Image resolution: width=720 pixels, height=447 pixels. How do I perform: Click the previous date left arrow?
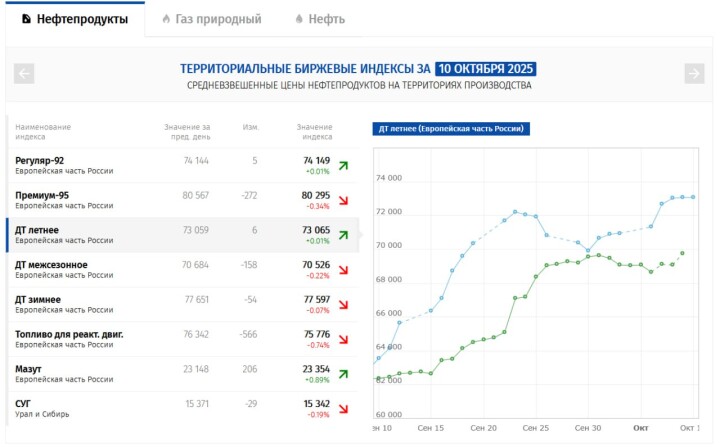(25, 73)
